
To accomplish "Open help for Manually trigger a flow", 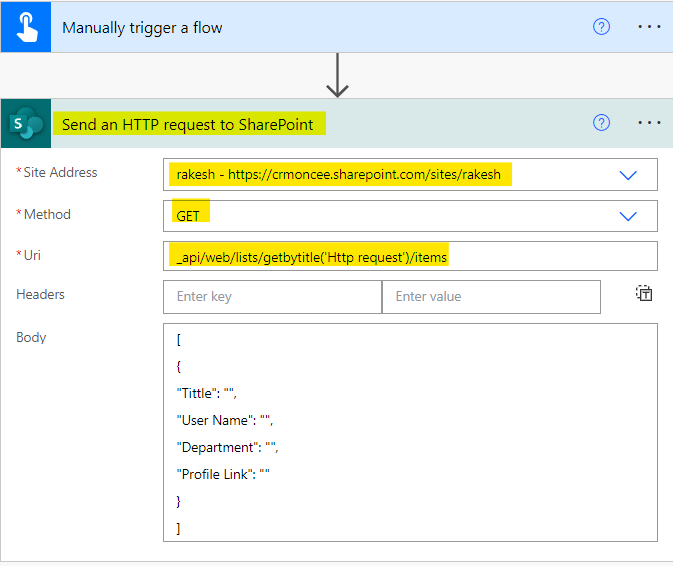I will [601, 27].
